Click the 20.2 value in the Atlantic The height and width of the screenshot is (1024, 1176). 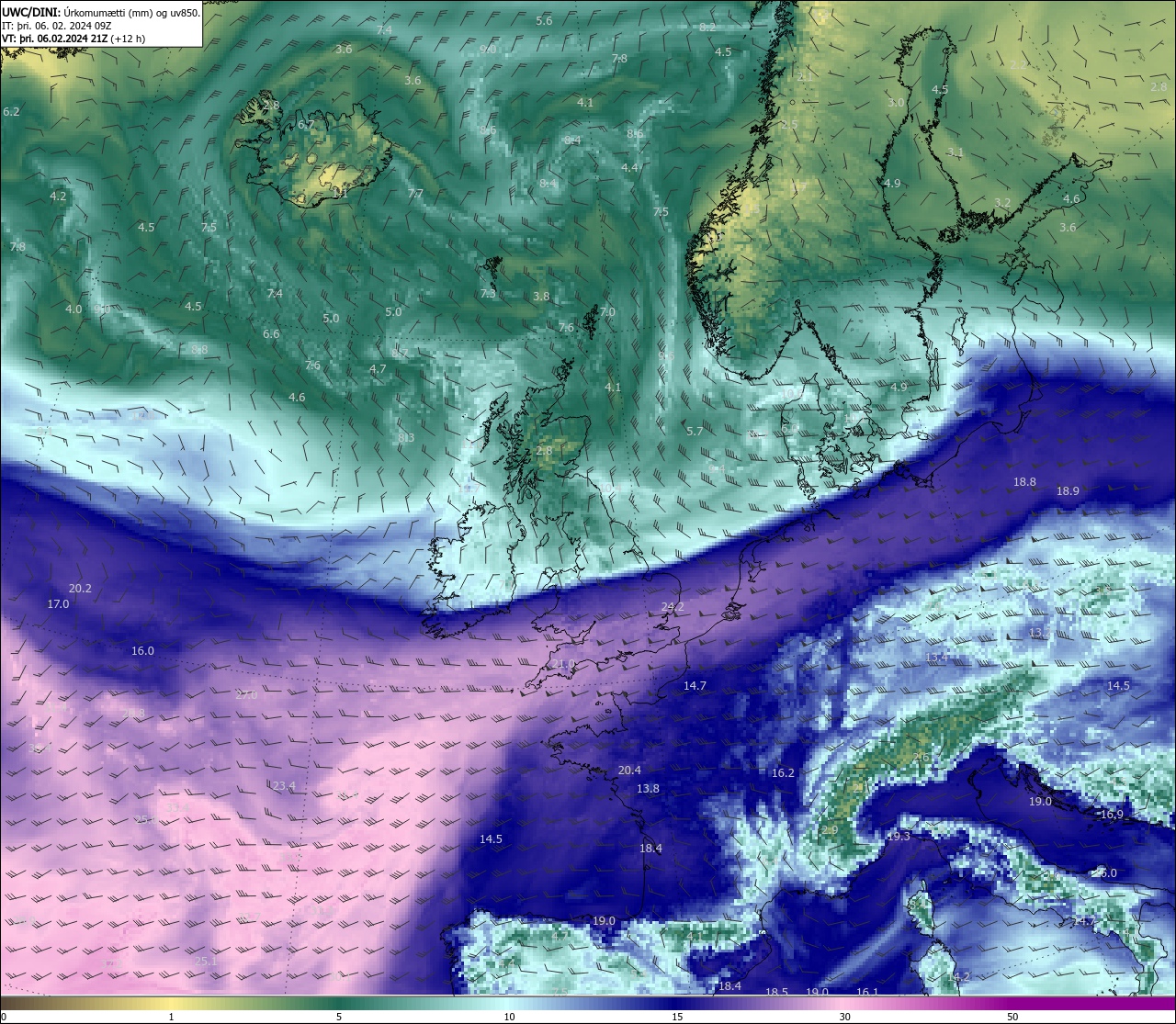click(80, 589)
